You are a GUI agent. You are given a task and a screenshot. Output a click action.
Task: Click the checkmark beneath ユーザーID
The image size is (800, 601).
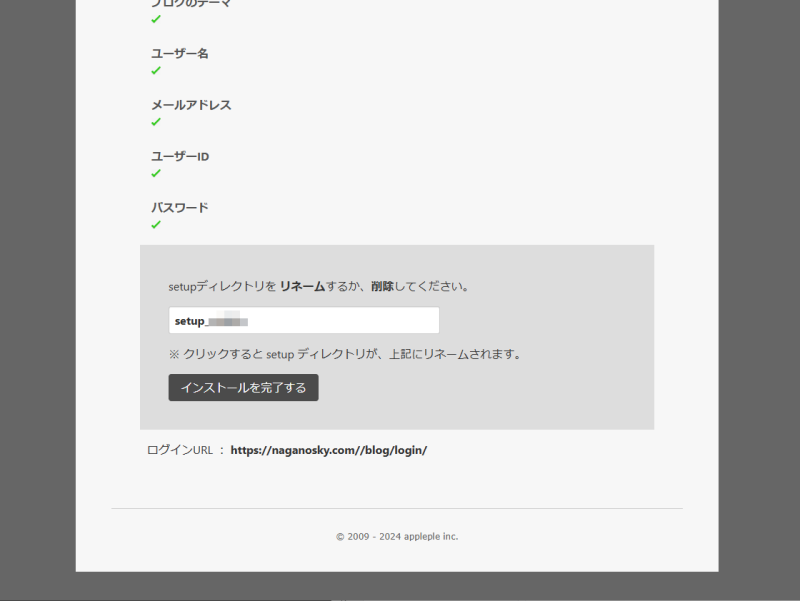pyautogui.click(x=156, y=173)
